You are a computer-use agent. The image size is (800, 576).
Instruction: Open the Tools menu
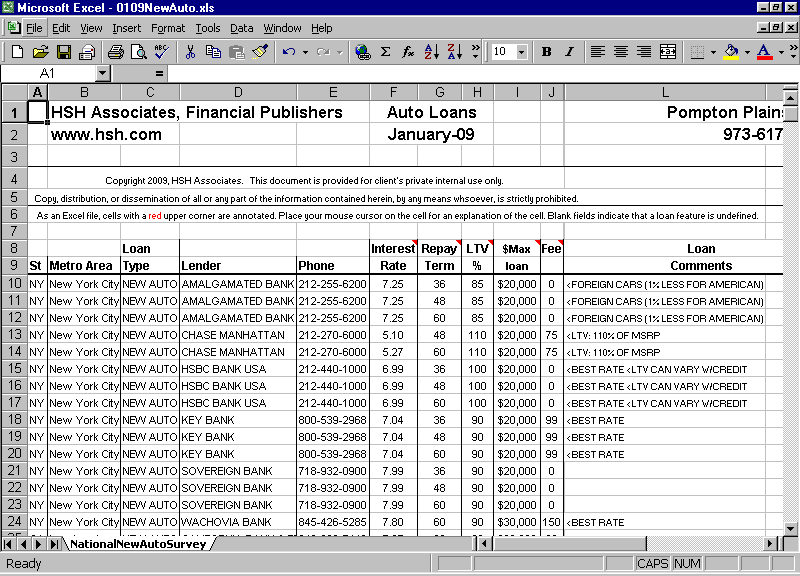pos(208,28)
